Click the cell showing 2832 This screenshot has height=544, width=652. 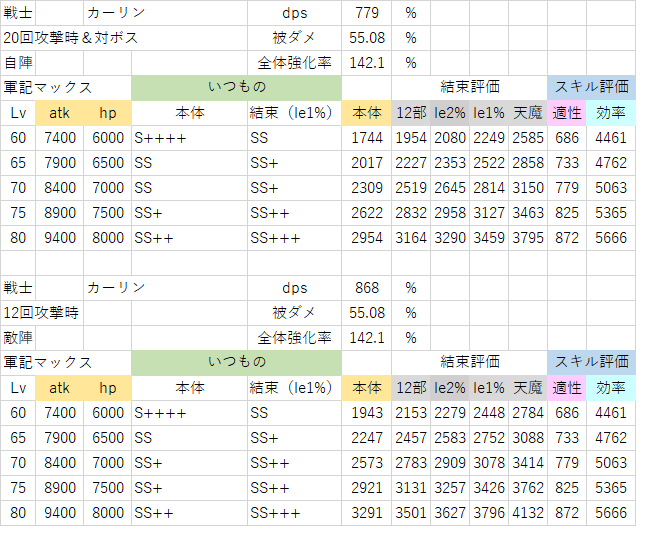click(x=411, y=213)
